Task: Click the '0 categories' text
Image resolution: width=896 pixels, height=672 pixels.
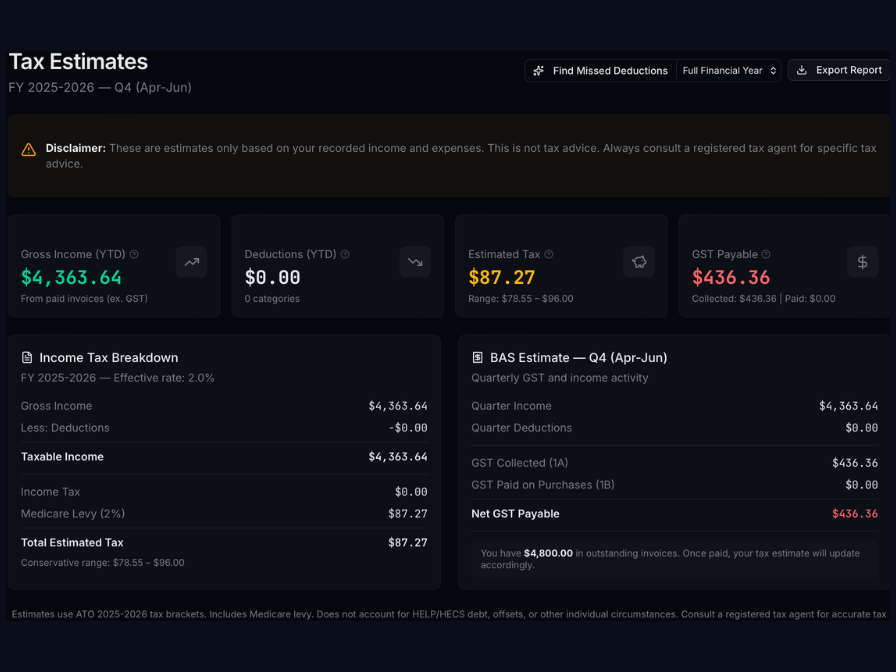Action: click(x=272, y=299)
